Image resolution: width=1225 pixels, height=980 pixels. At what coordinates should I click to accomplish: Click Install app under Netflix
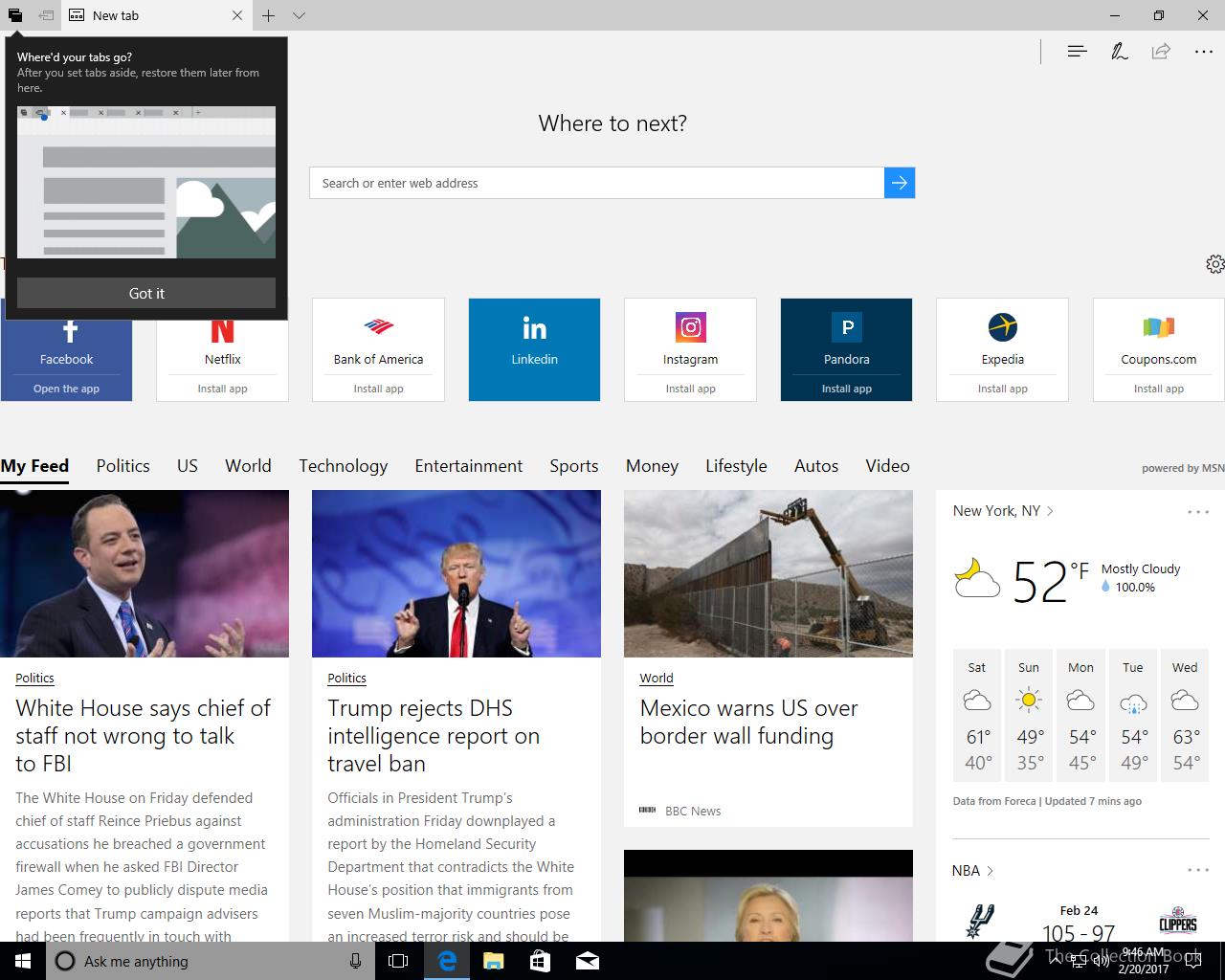[x=222, y=389]
